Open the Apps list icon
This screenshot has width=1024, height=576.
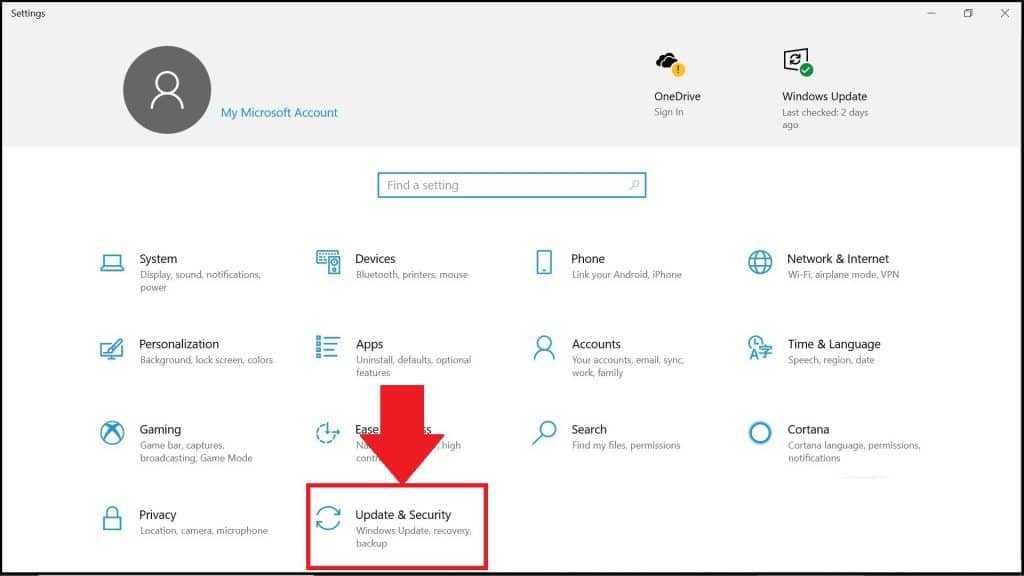click(328, 347)
